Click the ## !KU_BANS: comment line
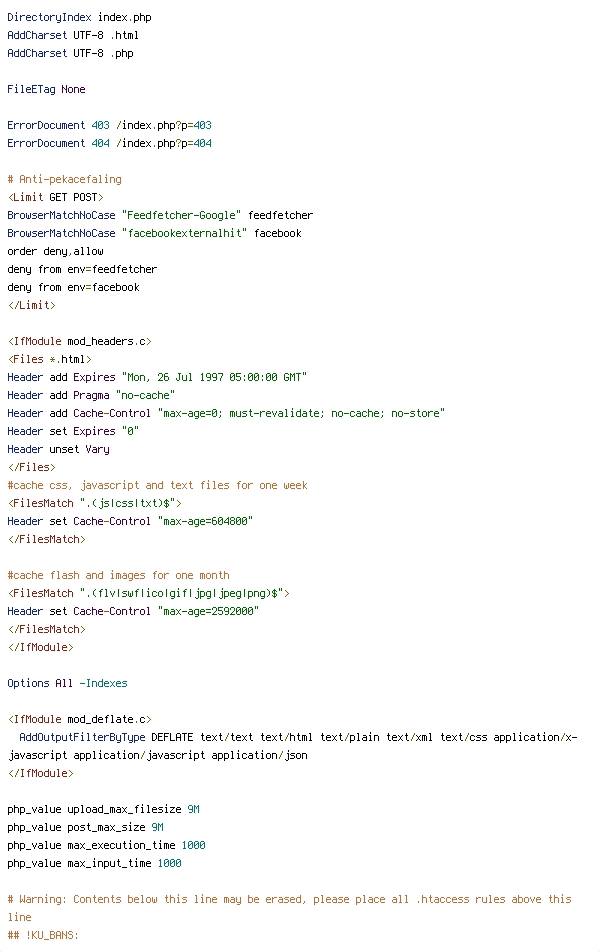 pos(43,935)
